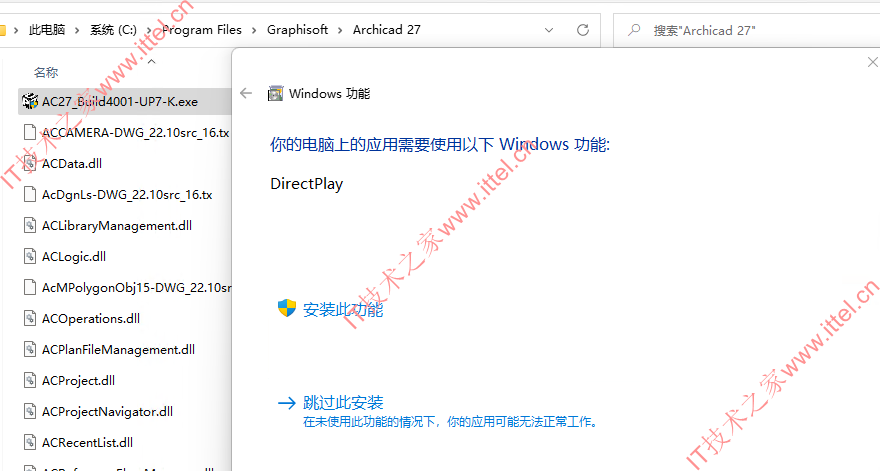Sort files by the 名称 column header

click(x=46, y=72)
